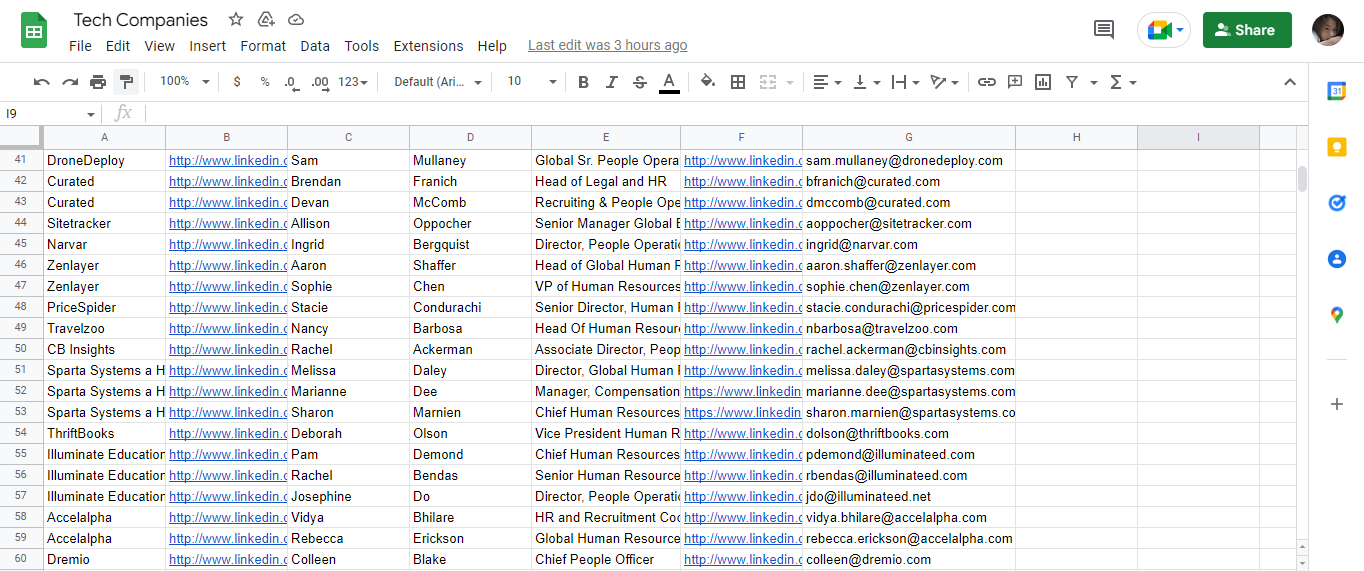The image size is (1364, 571).
Task: Star the Tech Companies document
Action: pos(236,20)
